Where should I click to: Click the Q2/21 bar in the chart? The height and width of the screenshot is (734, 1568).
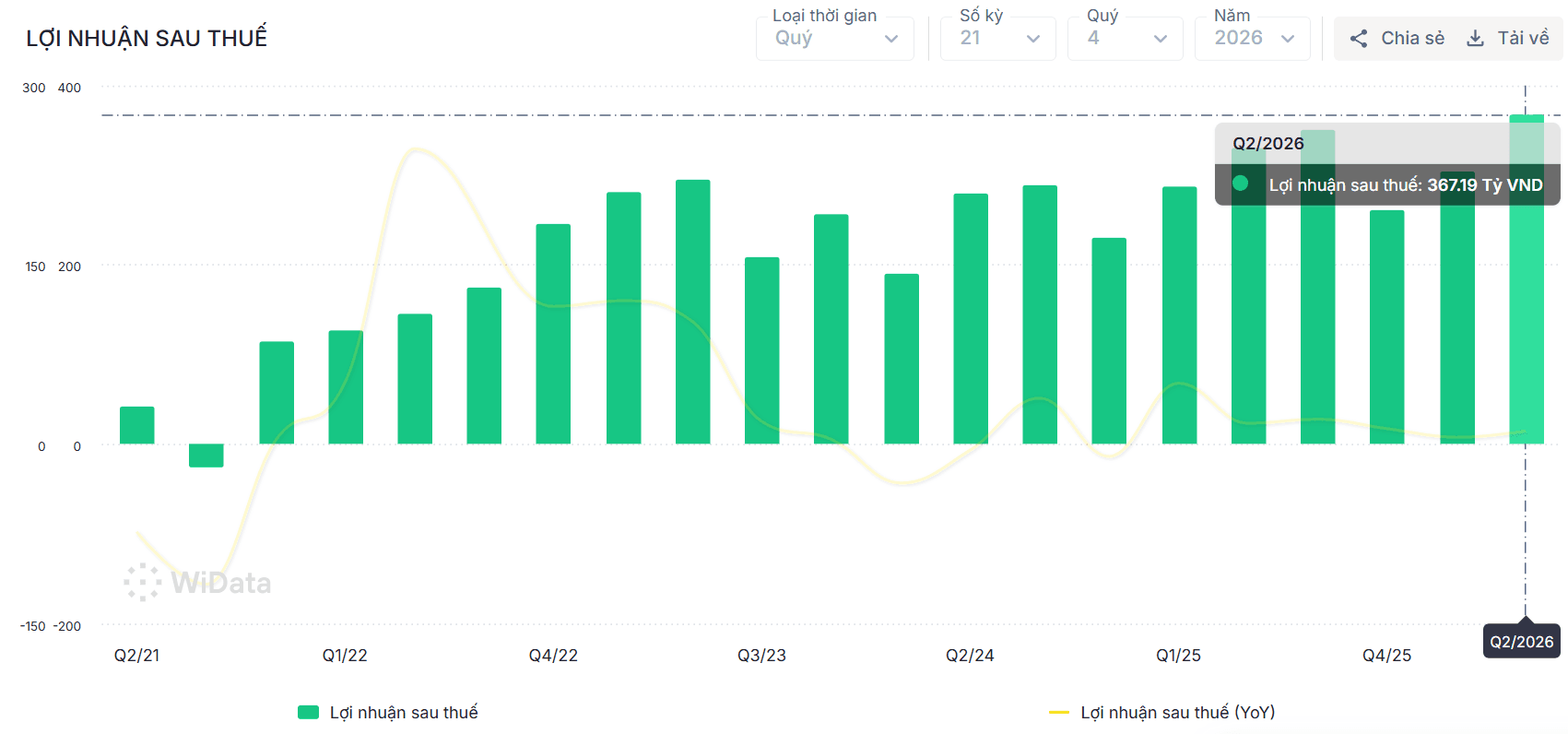[x=137, y=425]
